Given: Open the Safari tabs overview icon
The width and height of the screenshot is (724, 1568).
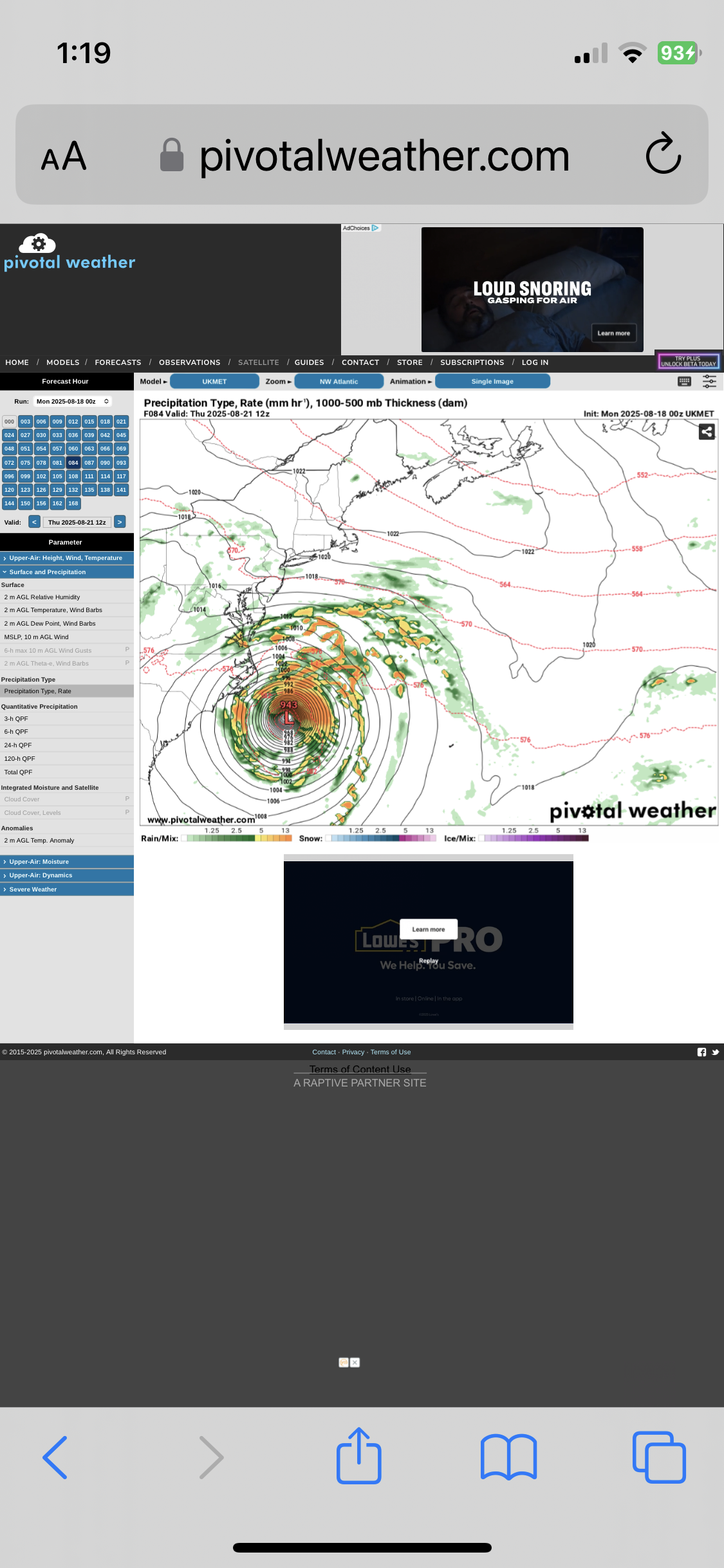Looking at the screenshot, I should (659, 1457).
